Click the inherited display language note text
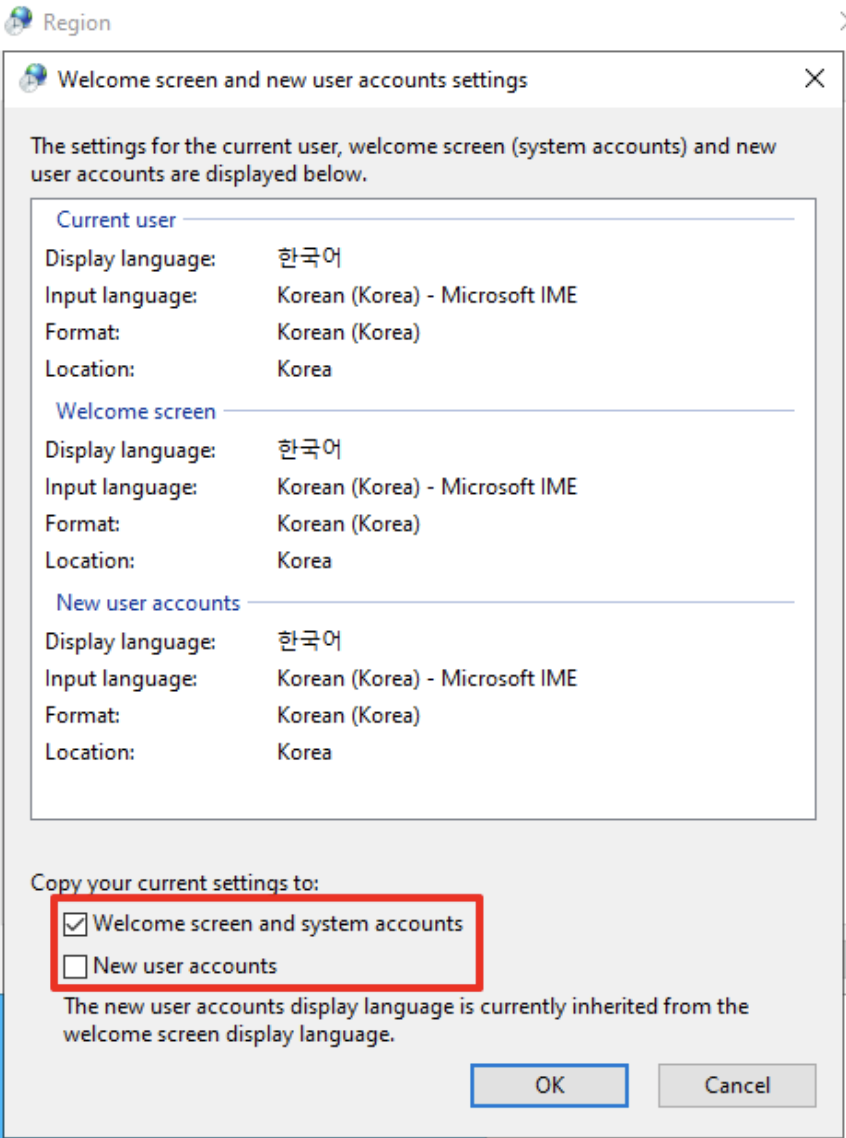 [x=406, y=1020]
